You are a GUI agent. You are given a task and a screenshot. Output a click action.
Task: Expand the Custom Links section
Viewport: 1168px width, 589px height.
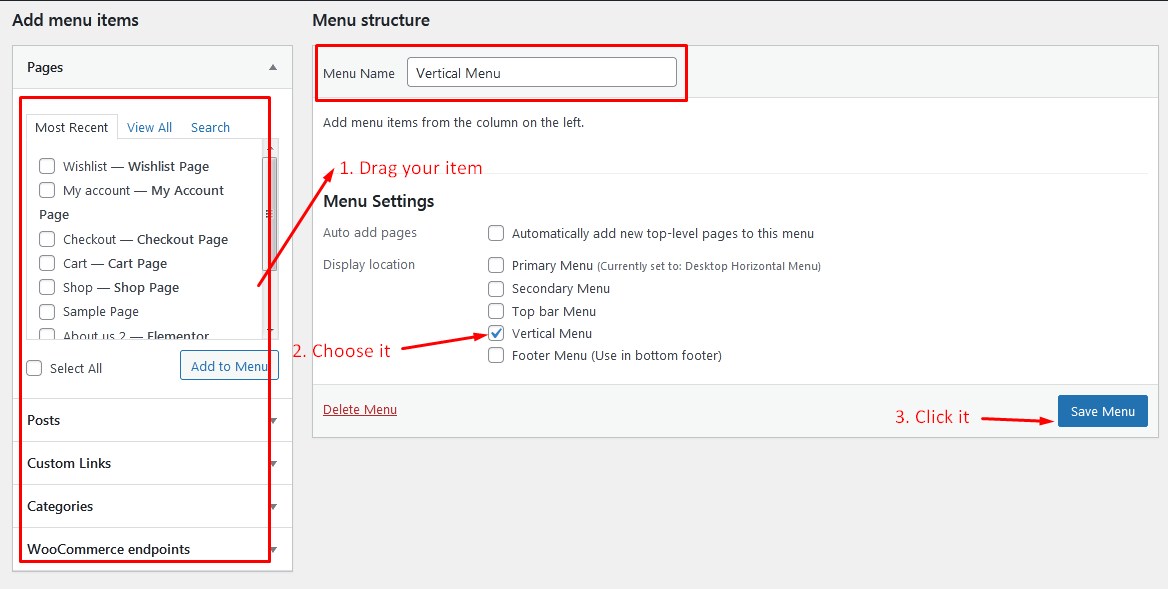pos(273,464)
